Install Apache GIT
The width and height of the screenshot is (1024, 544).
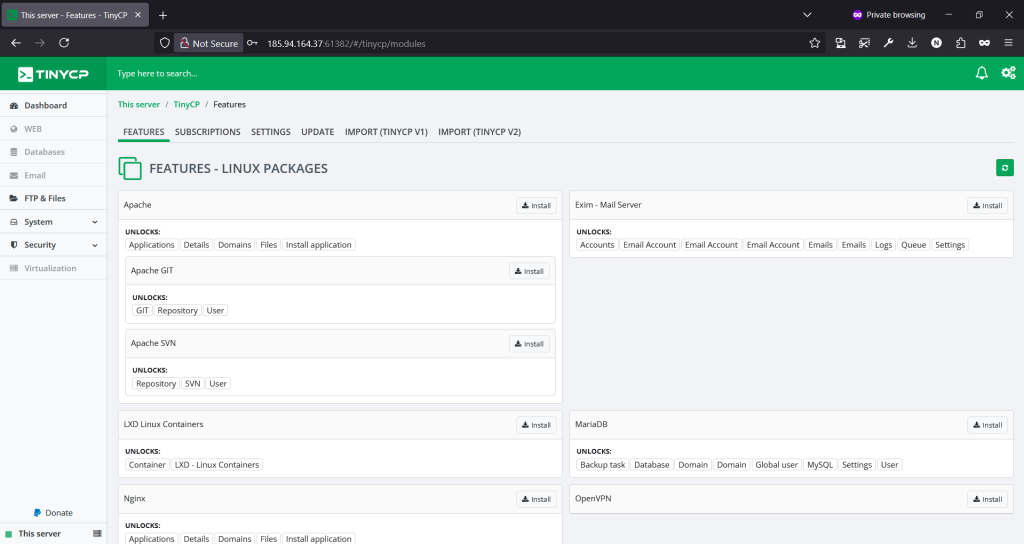[529, 271]
